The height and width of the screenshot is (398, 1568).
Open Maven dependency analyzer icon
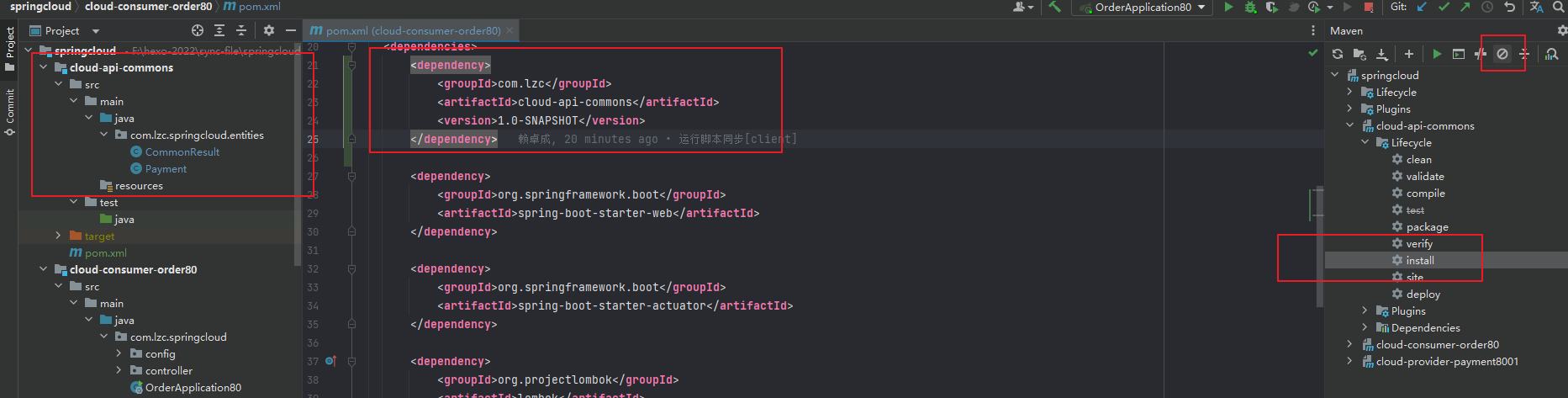(1552, 54)
